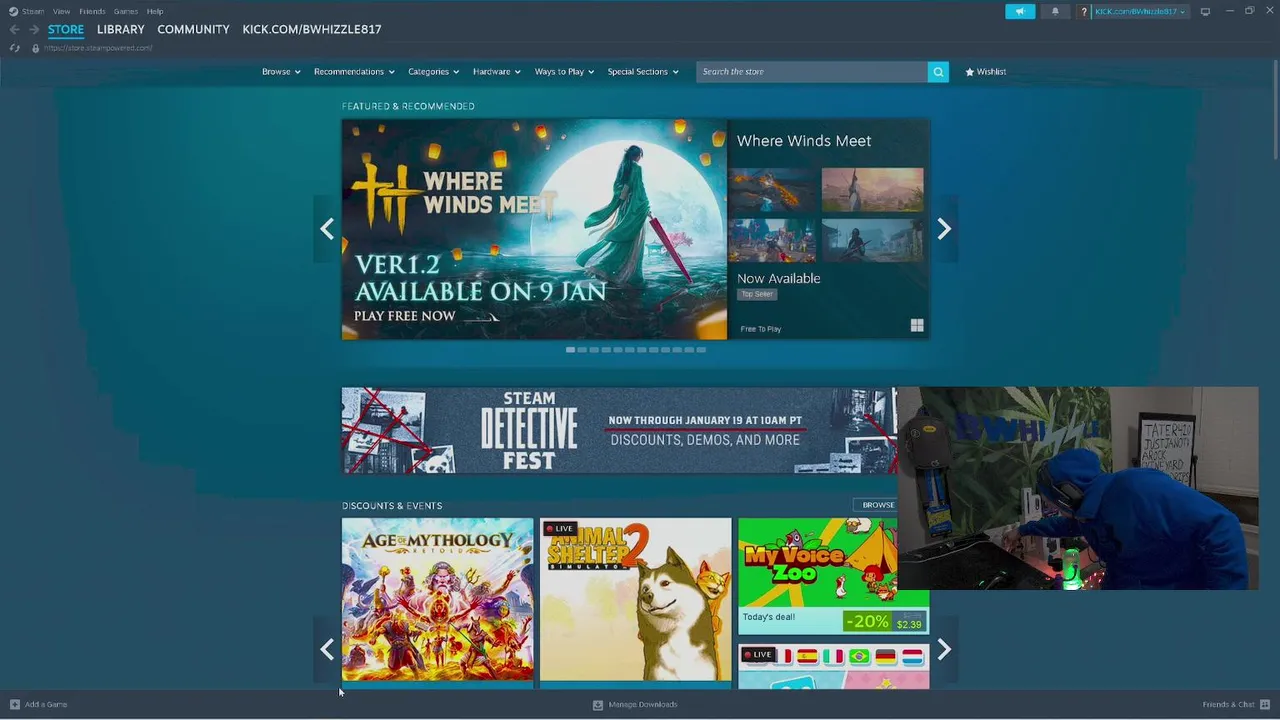
Task: Click the Steam logo icon in menu bar
Action: tap(13, 11)
